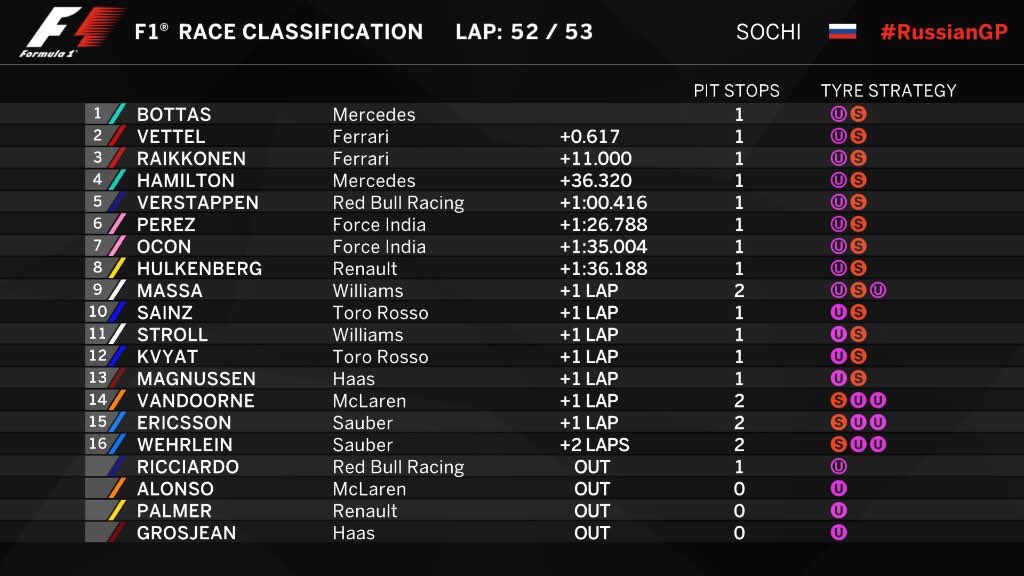Click Wehrlein's last ultrasoft tyre icon

point(878,445)
